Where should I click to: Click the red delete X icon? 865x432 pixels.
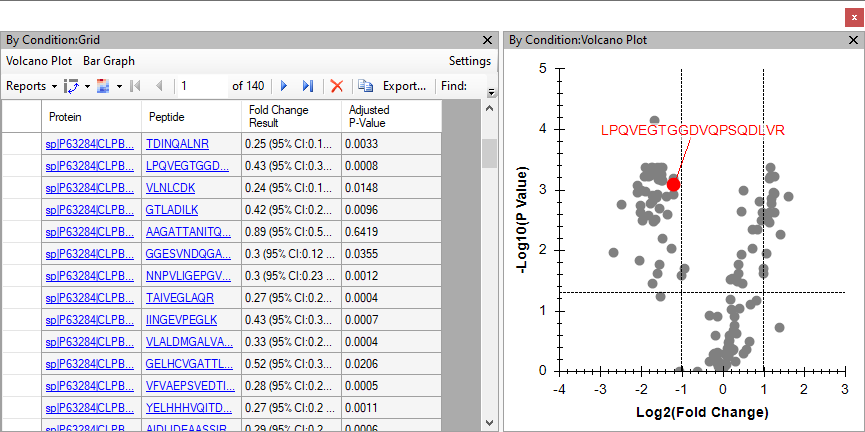click(x=337, y=86)
